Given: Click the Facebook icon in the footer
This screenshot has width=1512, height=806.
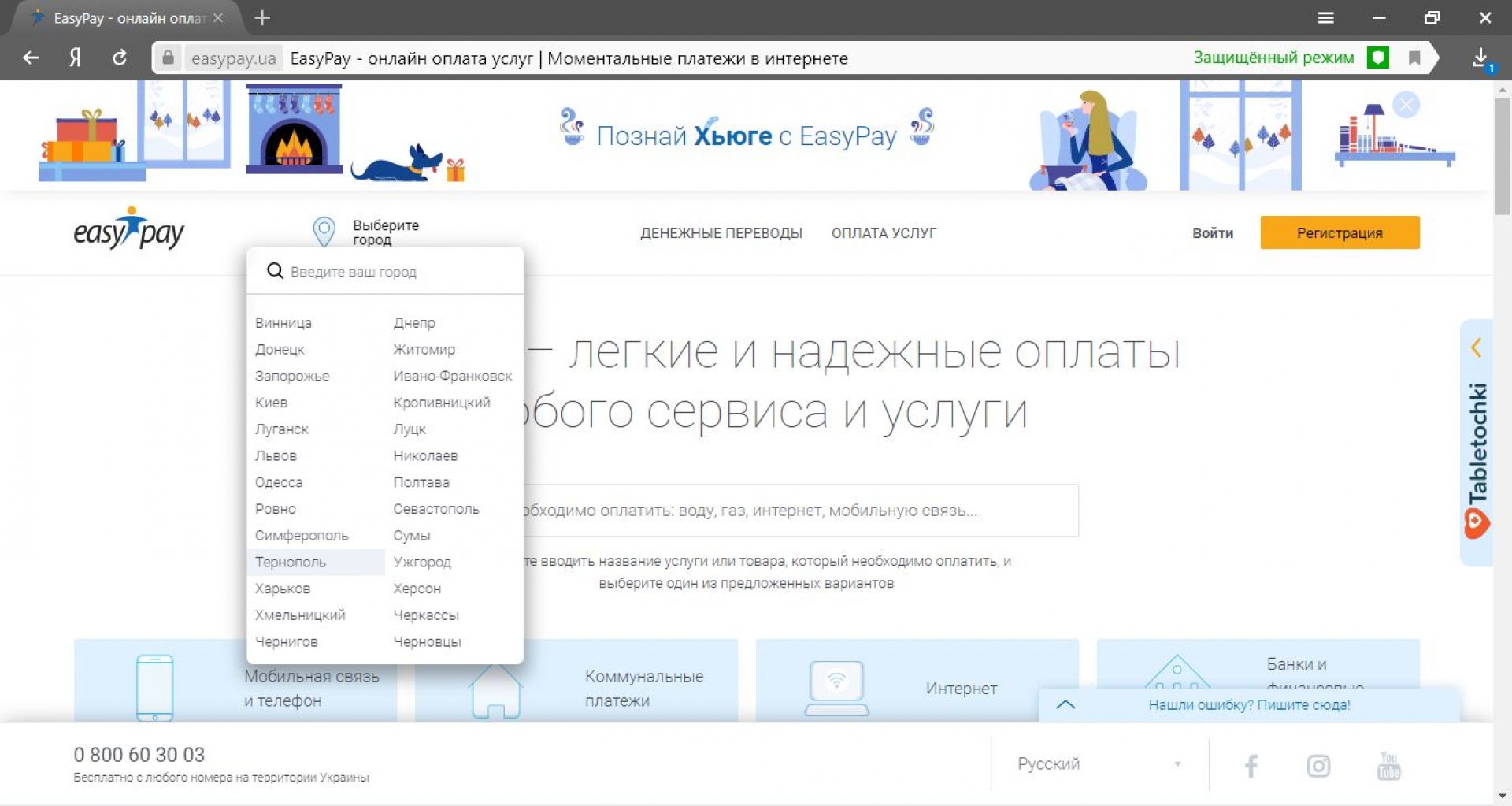Looking at the screenshot, I should pos(1251,765).
